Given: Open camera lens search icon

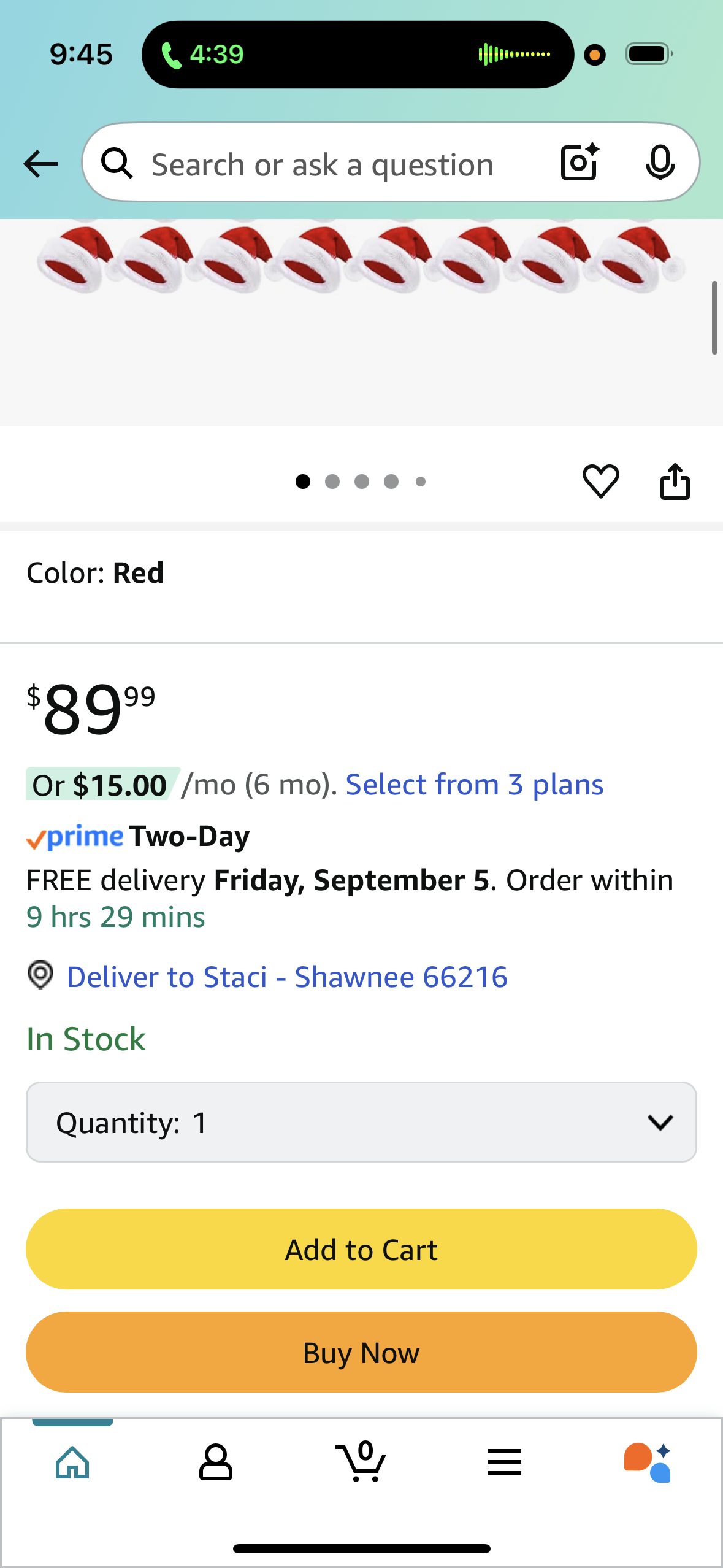Looking at the screenshot, I should [580, 162].
